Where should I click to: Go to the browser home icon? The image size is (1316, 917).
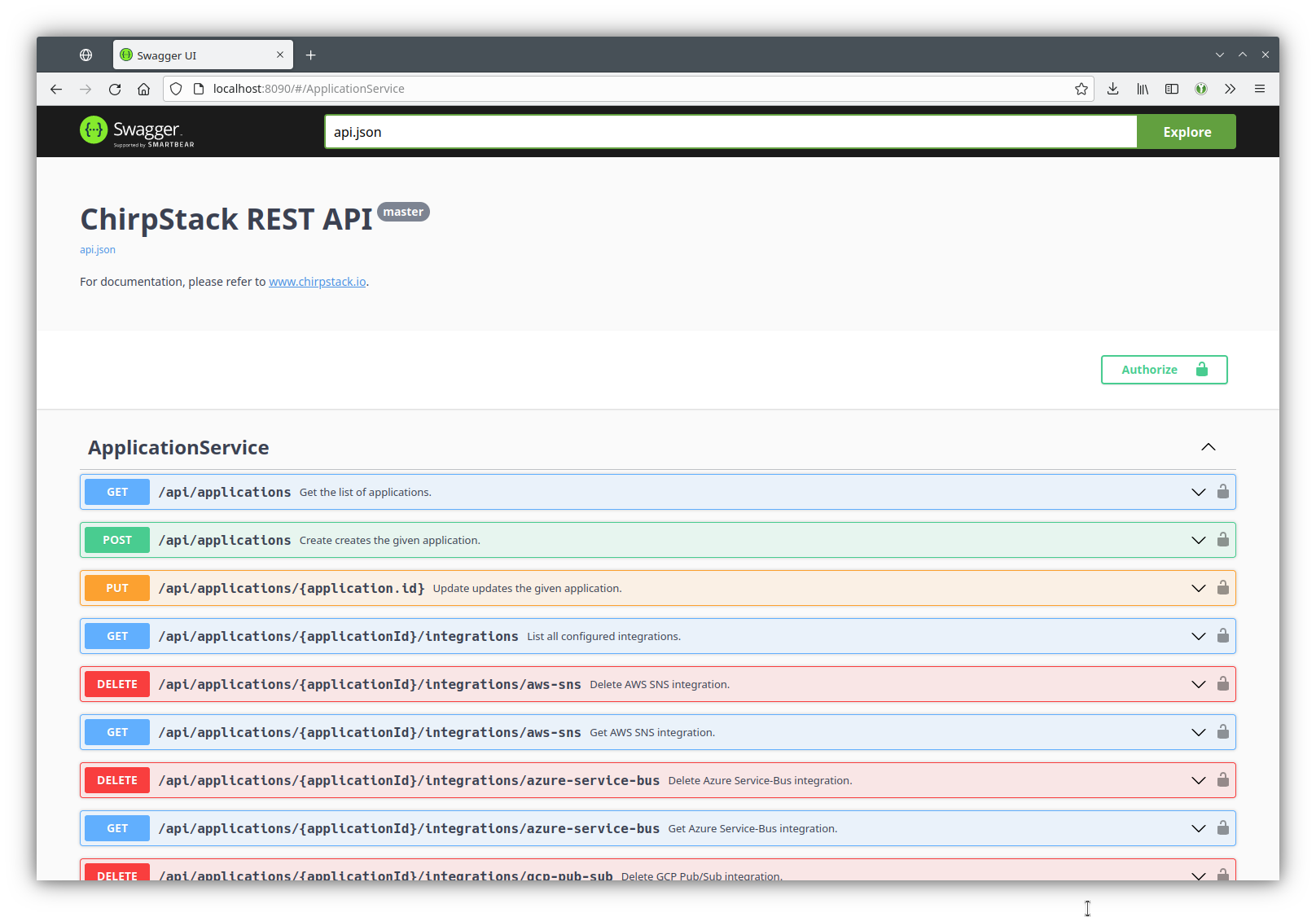[x=143, y=89]
